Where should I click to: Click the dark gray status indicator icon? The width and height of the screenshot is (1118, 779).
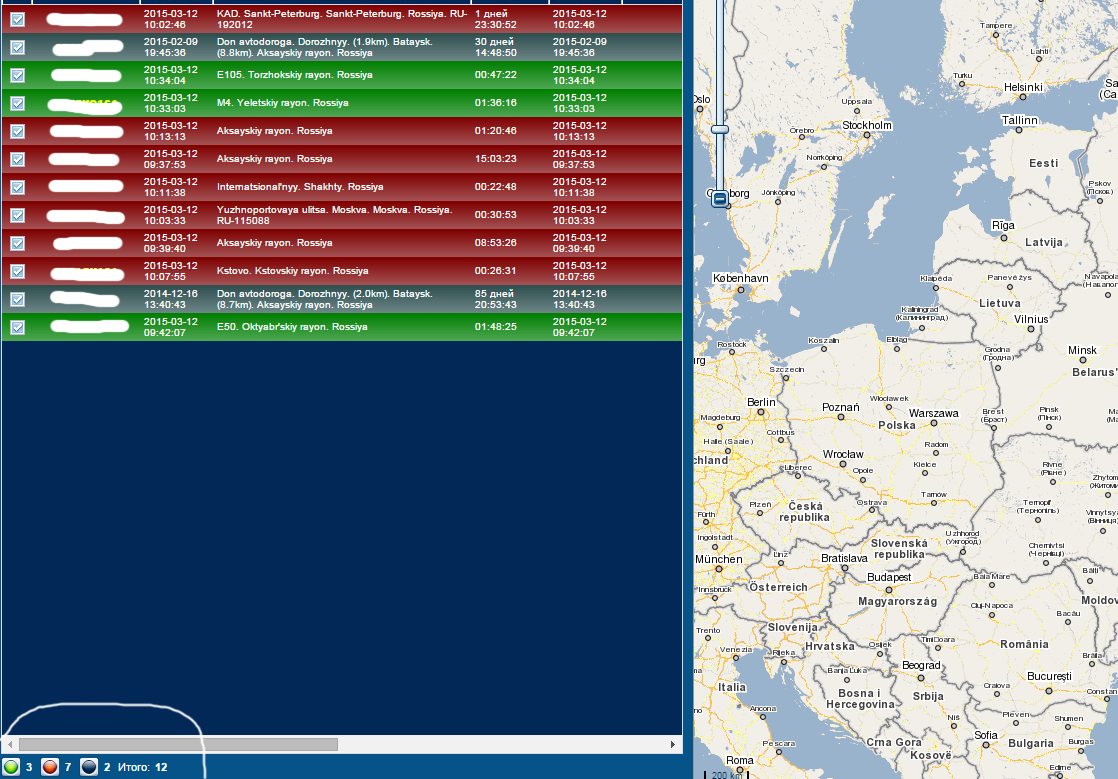(88, 767)
